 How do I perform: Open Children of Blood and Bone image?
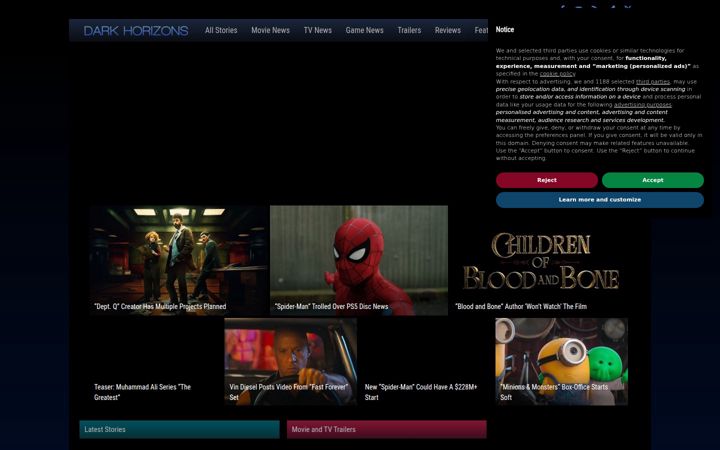click(539, 260)
